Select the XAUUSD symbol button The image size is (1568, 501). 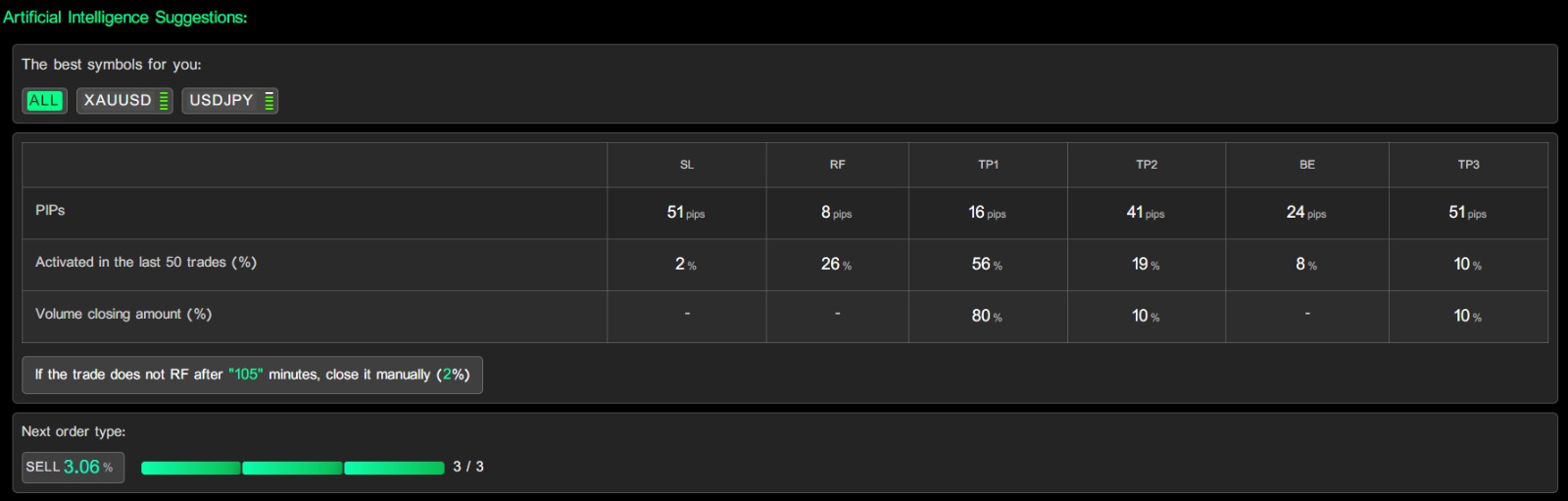[x=117, y=100]
